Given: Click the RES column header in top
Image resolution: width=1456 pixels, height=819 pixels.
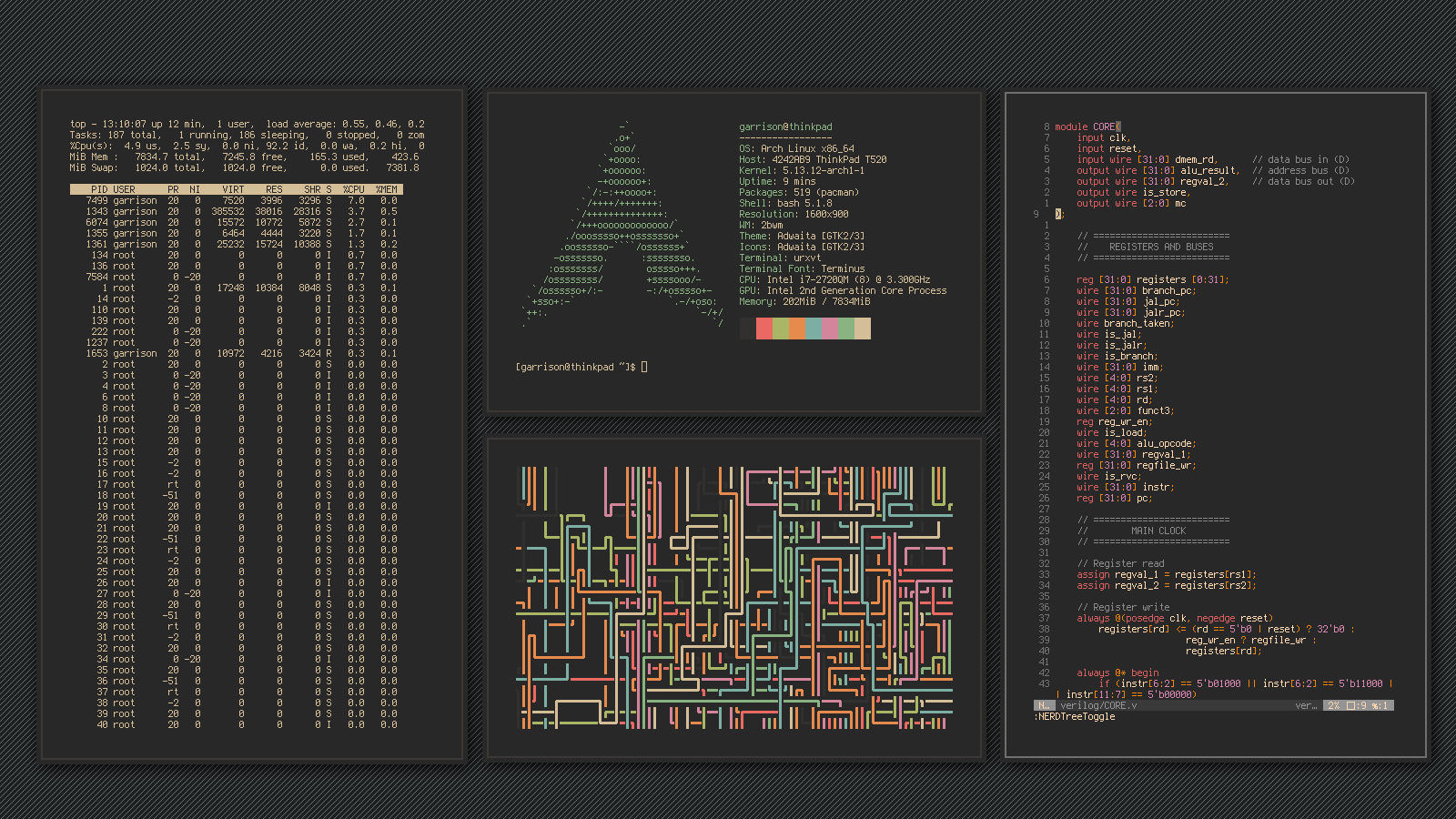Looking at the screenshot, I should (274, 190).
